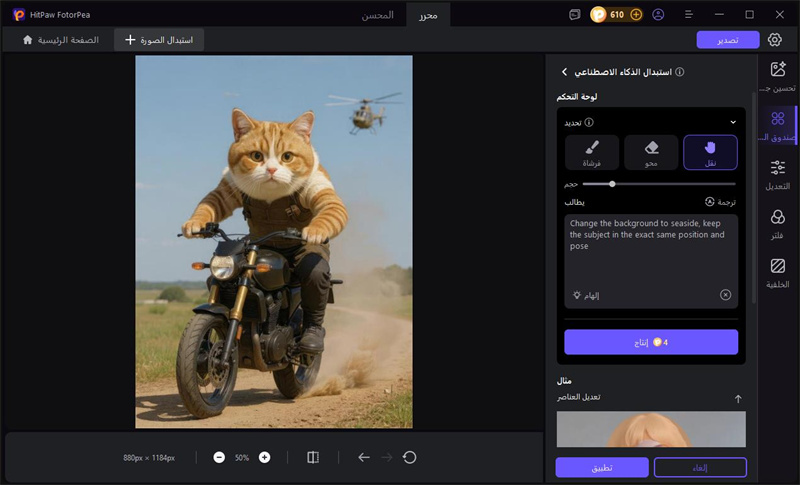Select the brush selection tool
The height and width of the screenshot is (485, 800).
point(592,152)
